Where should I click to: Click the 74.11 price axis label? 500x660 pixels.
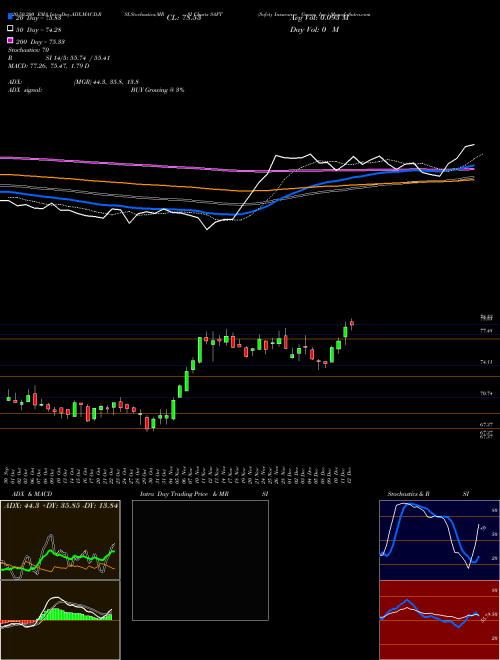[x=487, y=362]
